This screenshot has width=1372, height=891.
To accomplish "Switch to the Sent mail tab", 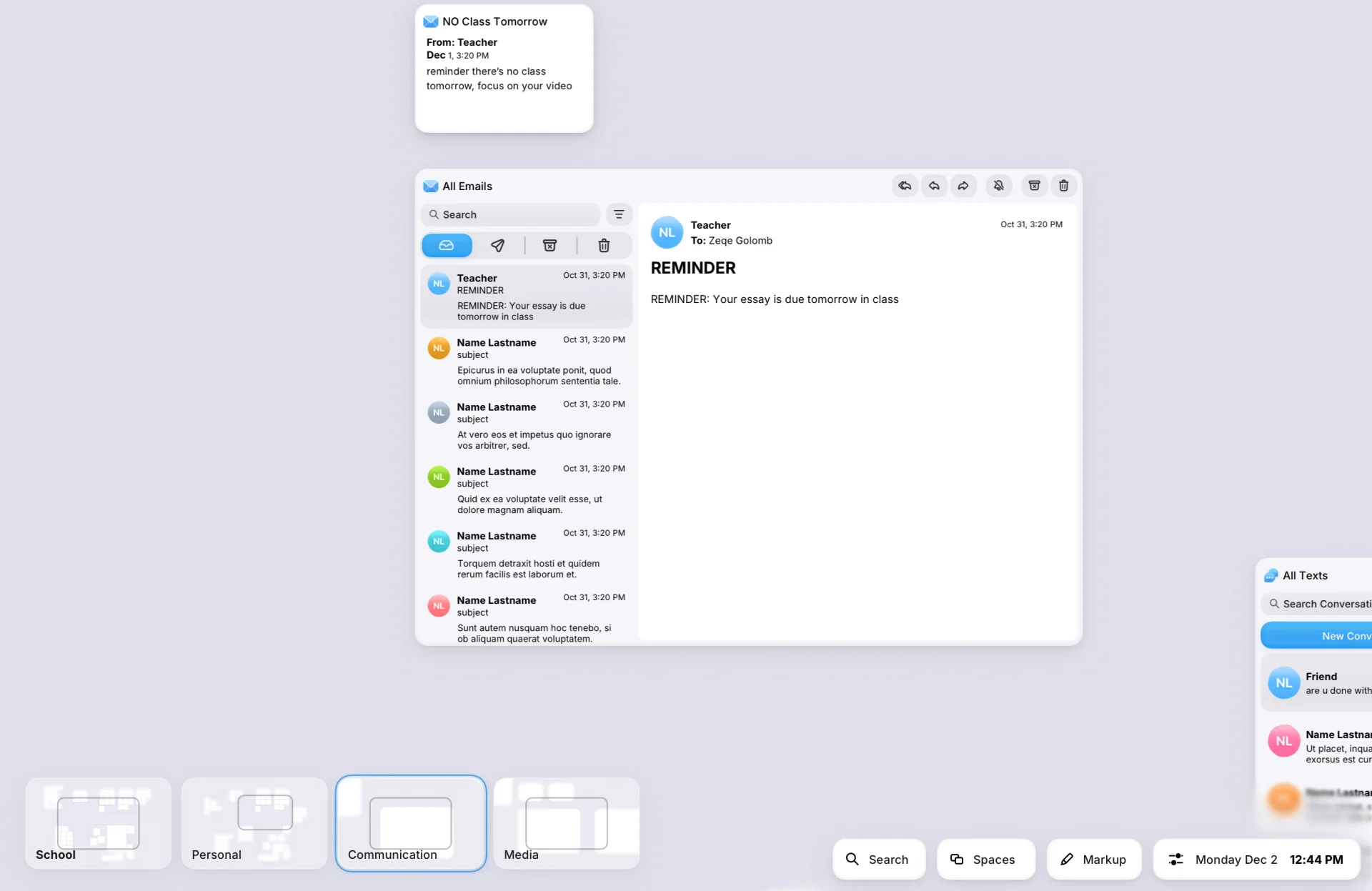I will point(498,245).
